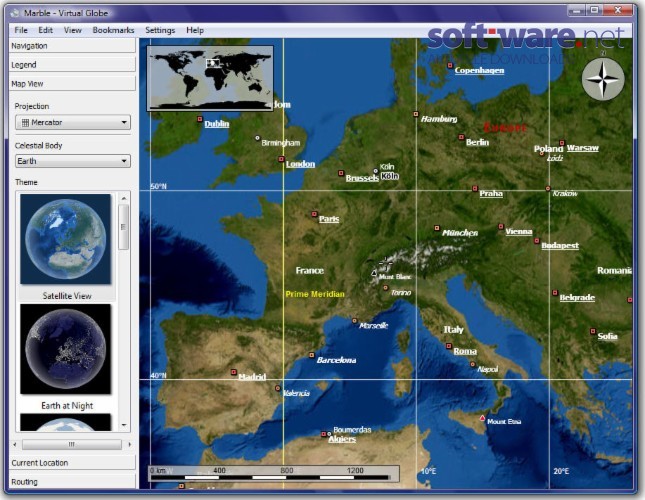Click the Napoli city marker

(x=473, y=364)
